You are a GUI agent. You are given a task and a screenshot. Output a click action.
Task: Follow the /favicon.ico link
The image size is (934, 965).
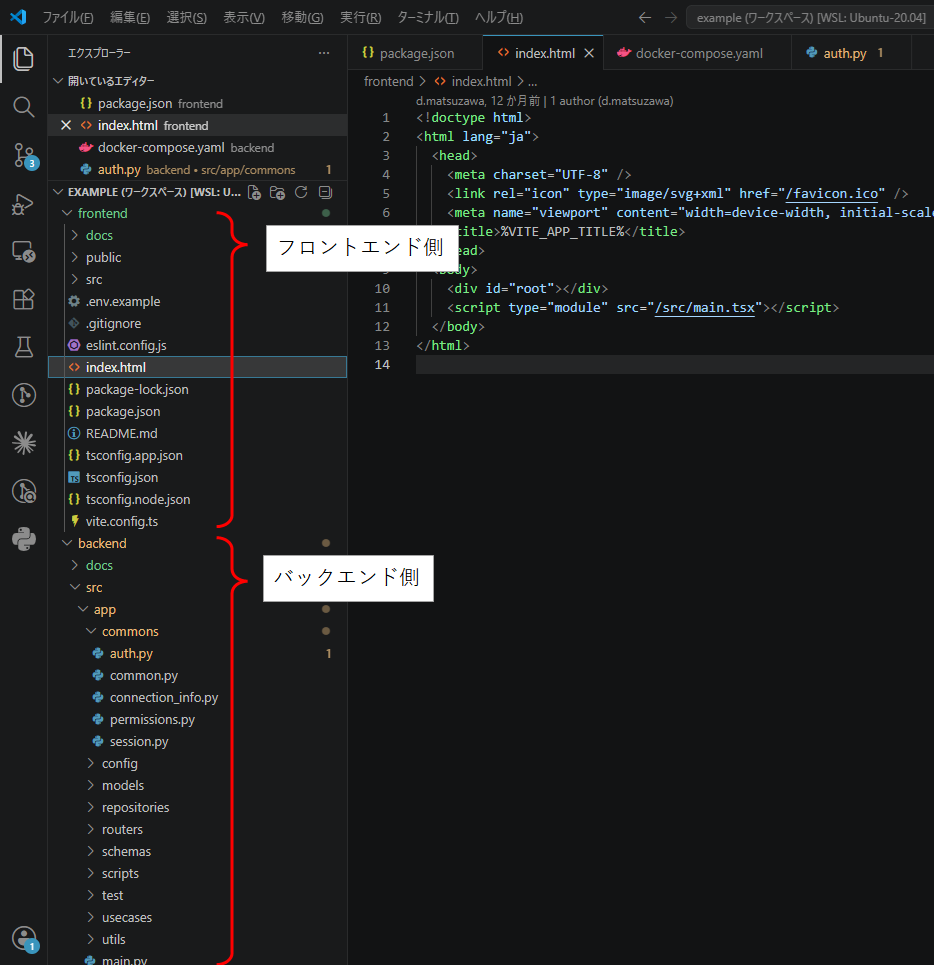[831, 194]
